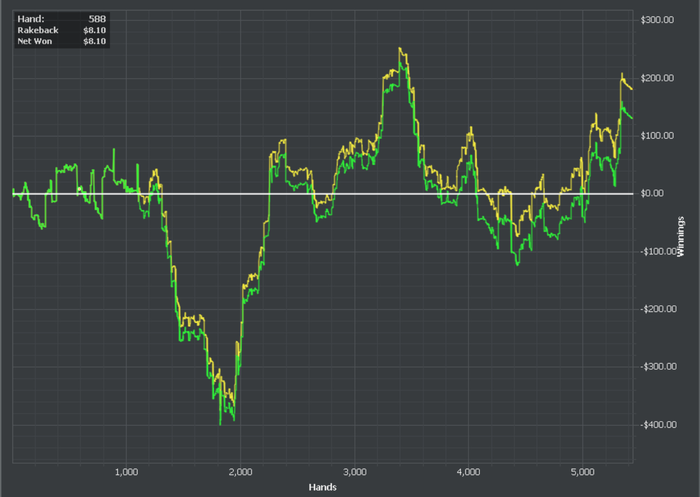Click the 1,000 hands x-axis label
This screenshot has width=700, height=497.
pyautogui.click(x=127, y=472)
